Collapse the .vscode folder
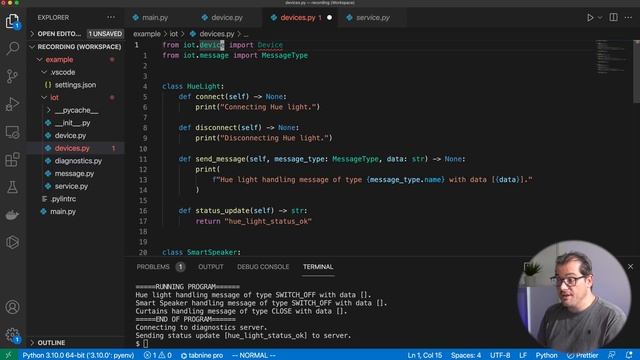The width and height of the screenshot is (640, 360). pos(76,72)
